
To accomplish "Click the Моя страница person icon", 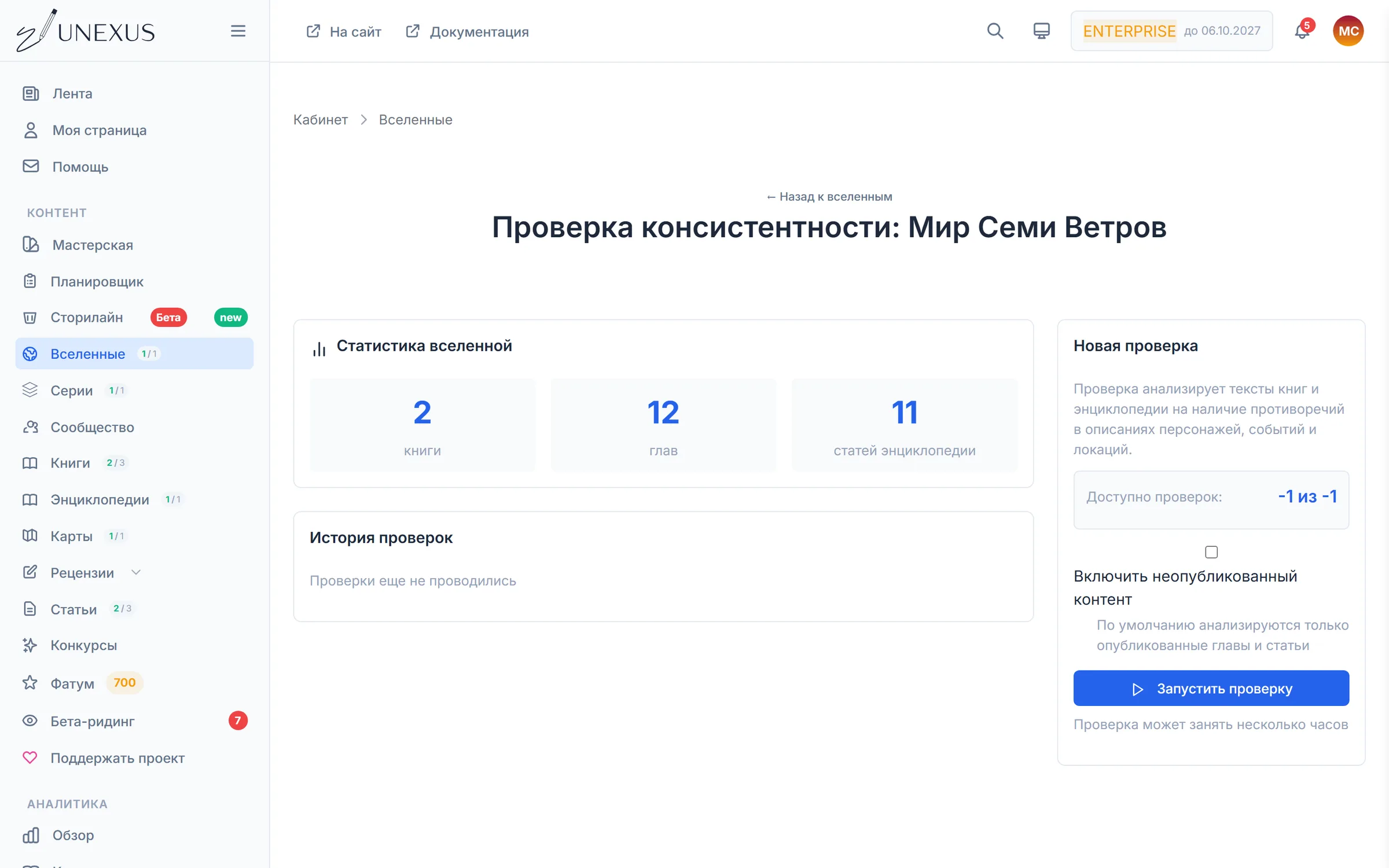I will 31,130.
